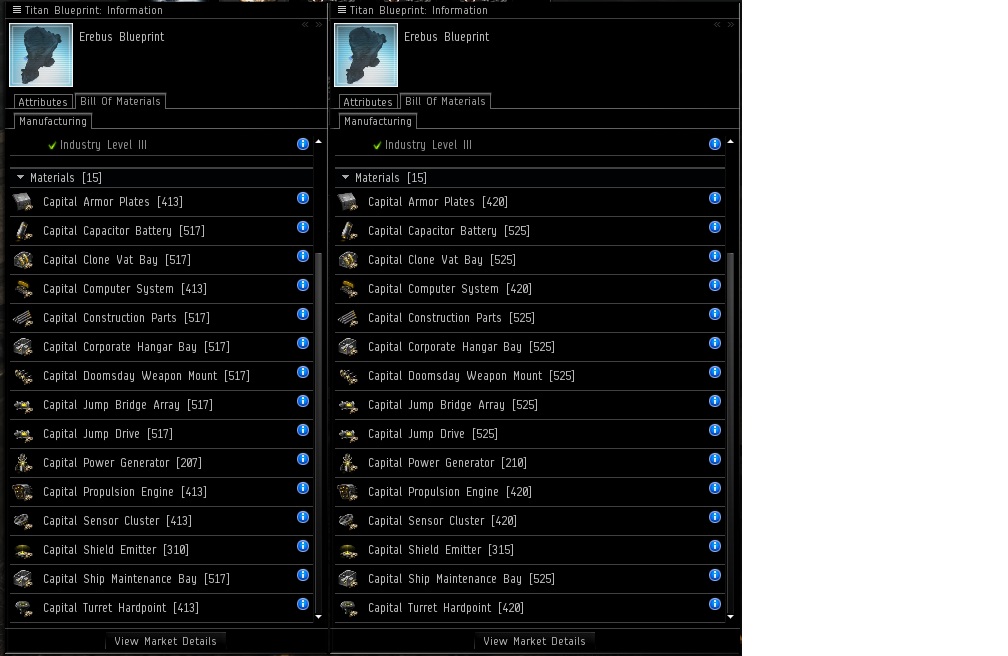Click View Market Details in right window
The width and height of the screenshot is (1008, 656).
pos(534,641)
